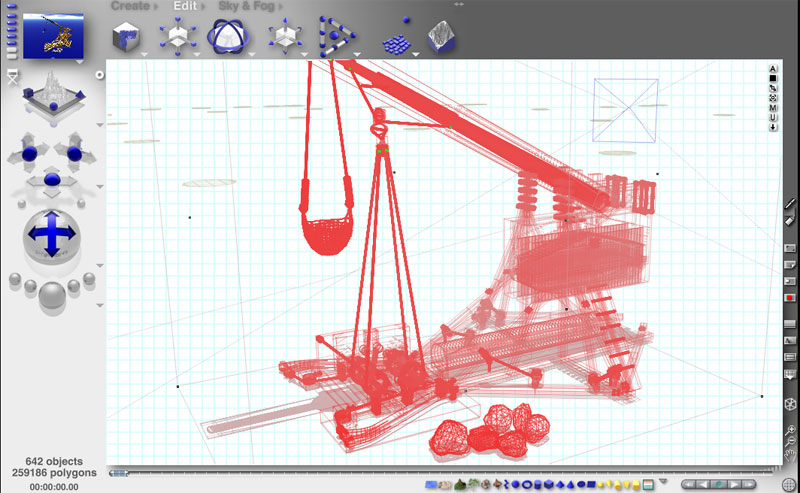Select trees using the tree icon
The width and height of the screenshot is (800, 493).
[x=473, y=484]
